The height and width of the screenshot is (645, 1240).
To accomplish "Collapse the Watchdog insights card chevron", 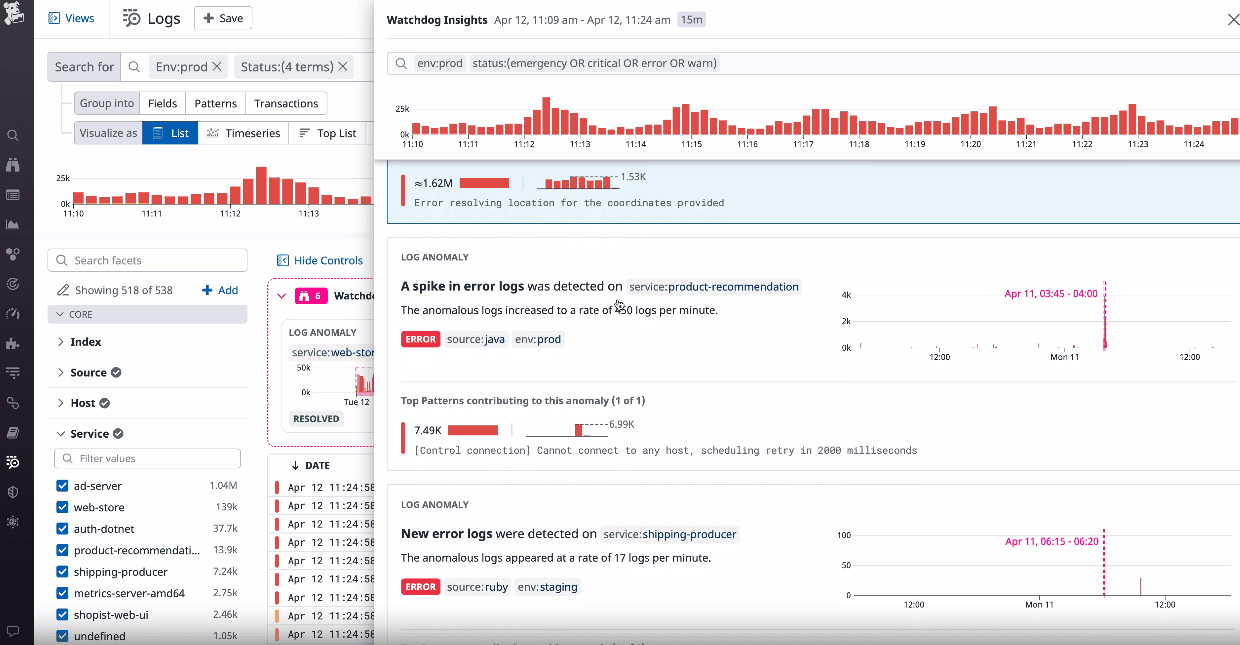I will coord(282,296).
